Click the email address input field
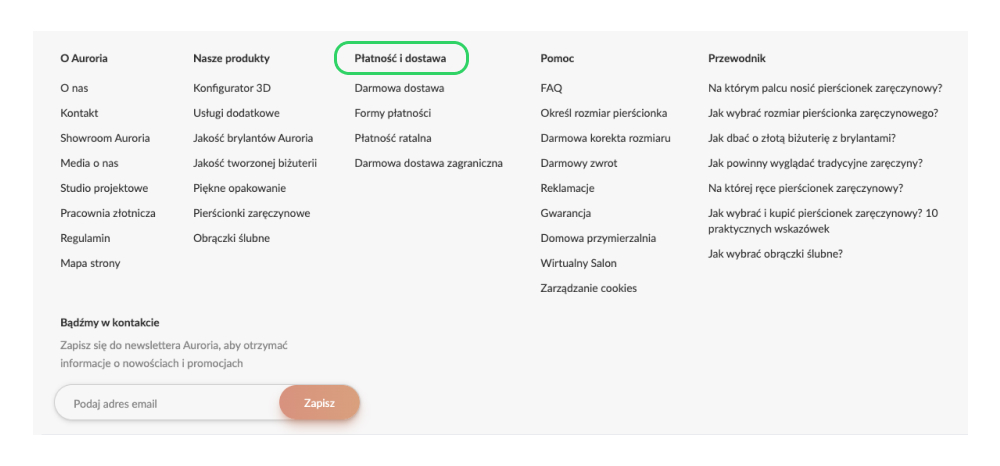Screen dimensions: 1000x466 point(166,404)
